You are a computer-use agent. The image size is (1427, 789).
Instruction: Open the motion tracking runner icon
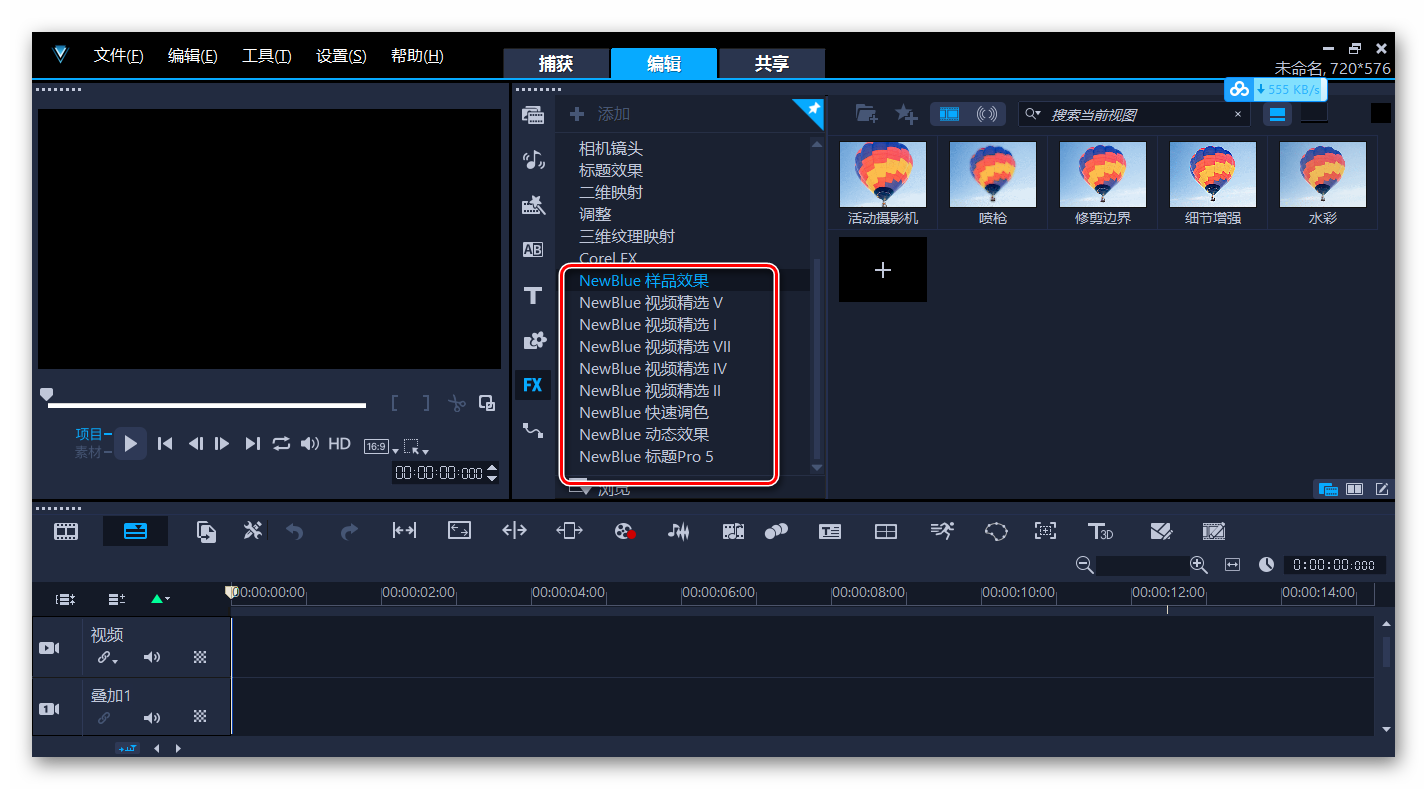[x=942, y=531]
